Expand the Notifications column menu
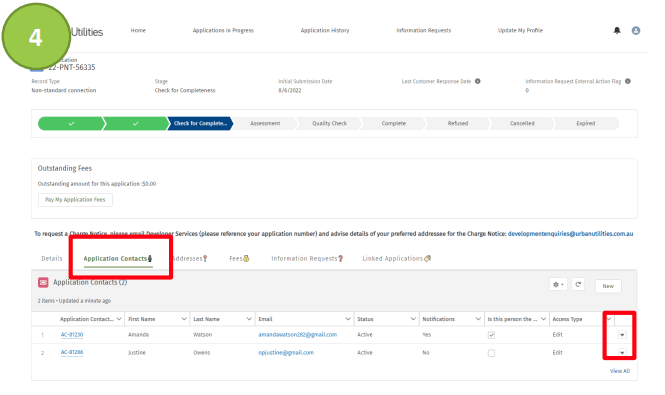 click(478, 319)
